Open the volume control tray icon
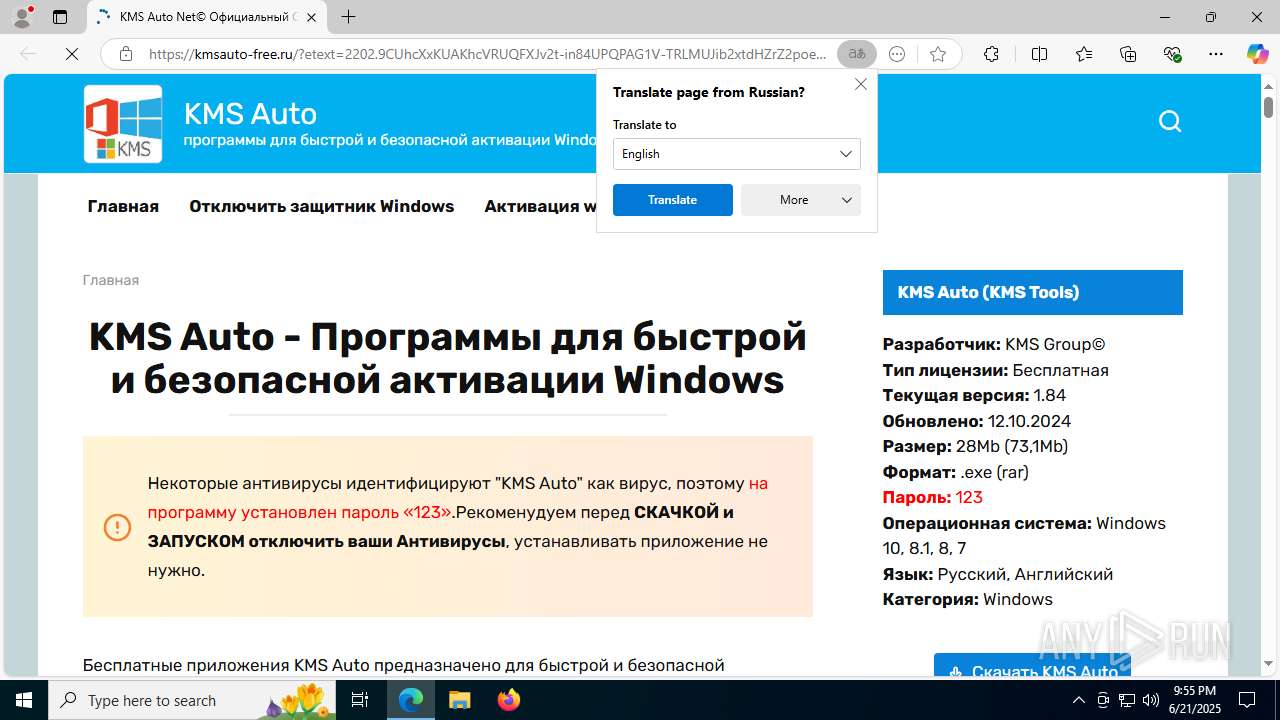The image size is (1280, 720). tap(1151, 700)
